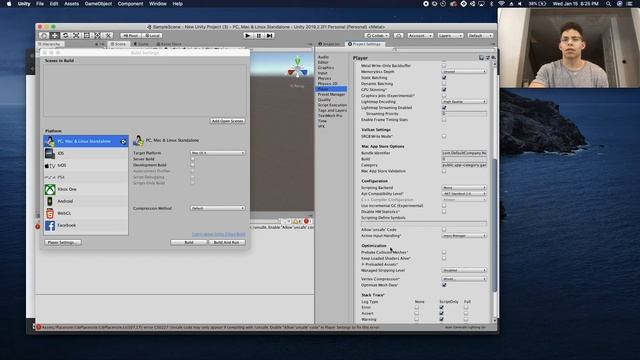Select the Transform tool in Unity toolbar

pyautogui.click(x=97, y=36)
